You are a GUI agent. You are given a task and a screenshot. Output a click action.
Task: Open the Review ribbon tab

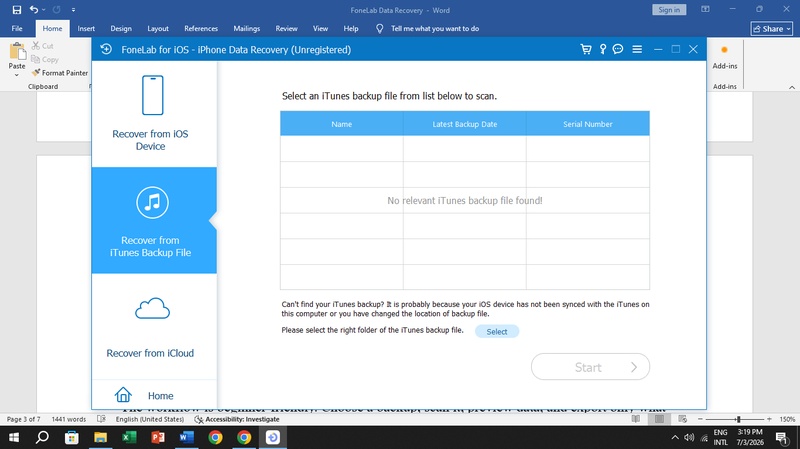click(x=286, y=29)
